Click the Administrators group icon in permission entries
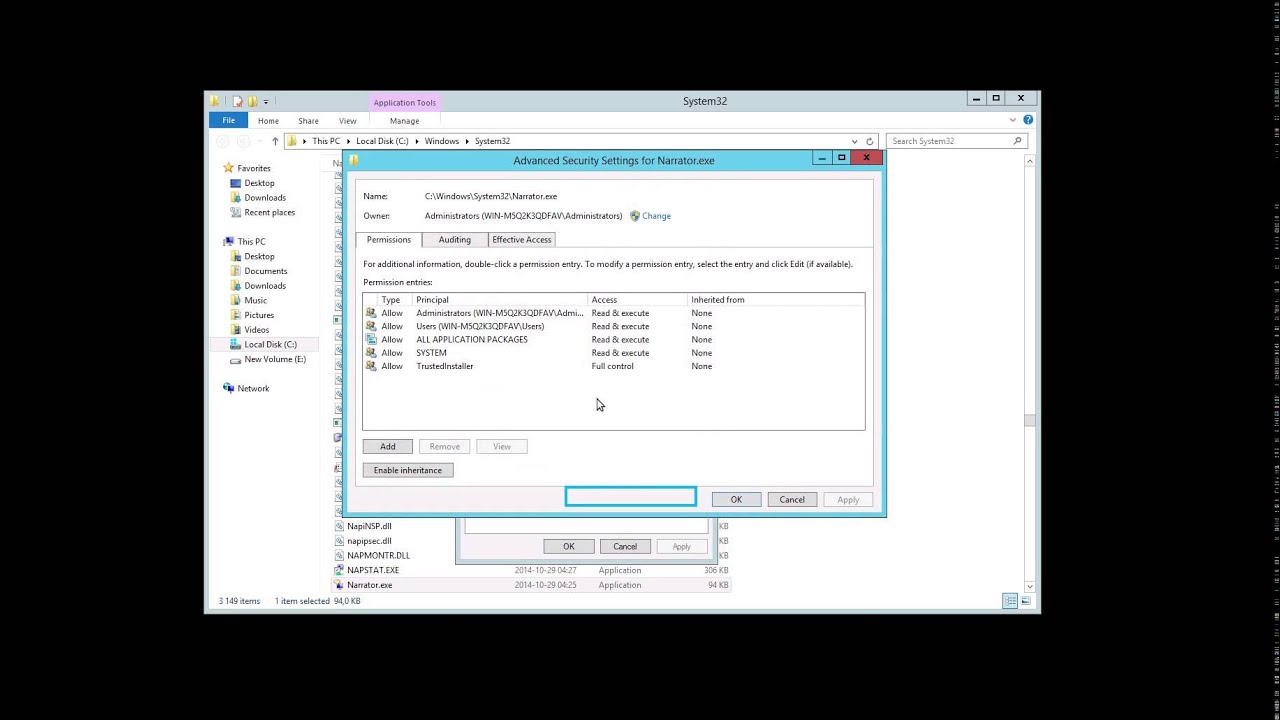 click(x=371, y=313)
